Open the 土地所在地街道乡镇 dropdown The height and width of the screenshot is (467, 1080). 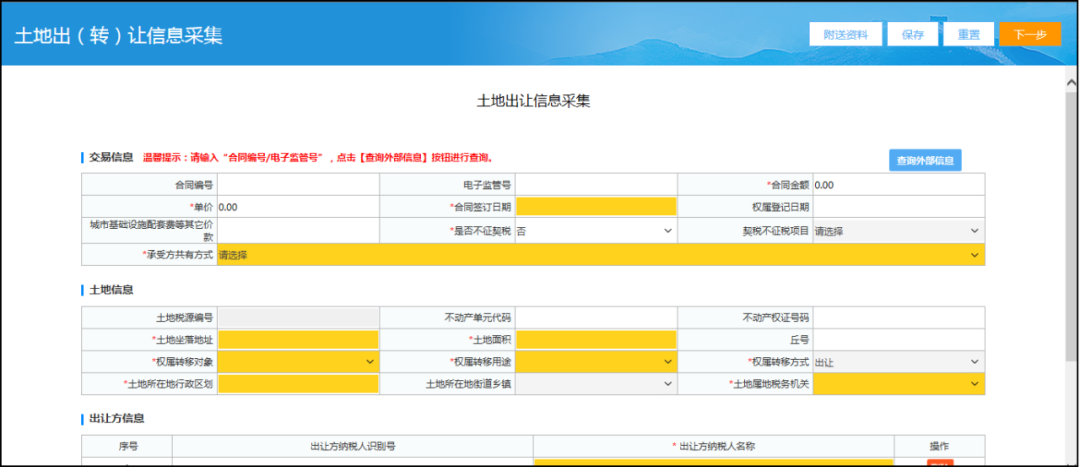[x=596, y=383]
